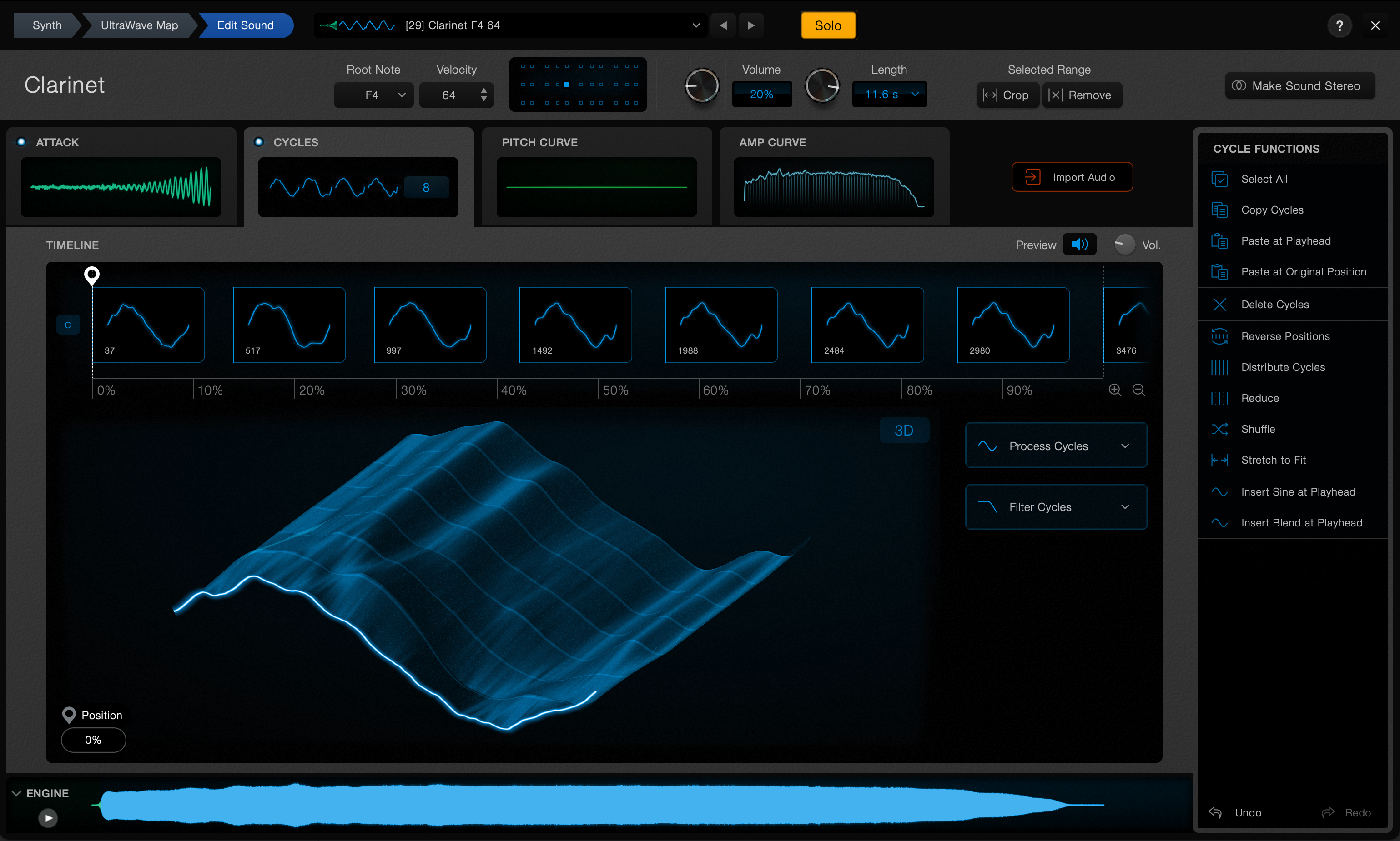Zoom in on the timeline
Screen dimensions: 1400x841
point(1115,390)
